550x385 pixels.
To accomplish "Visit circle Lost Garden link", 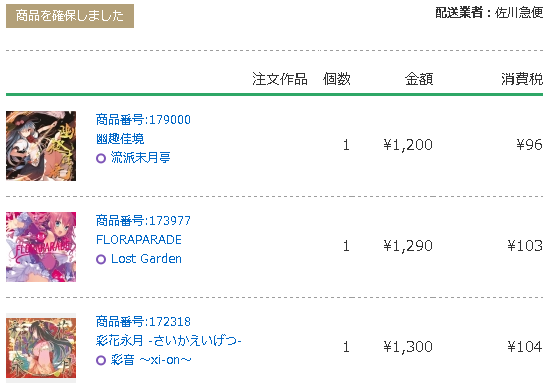I will (146, 259).
